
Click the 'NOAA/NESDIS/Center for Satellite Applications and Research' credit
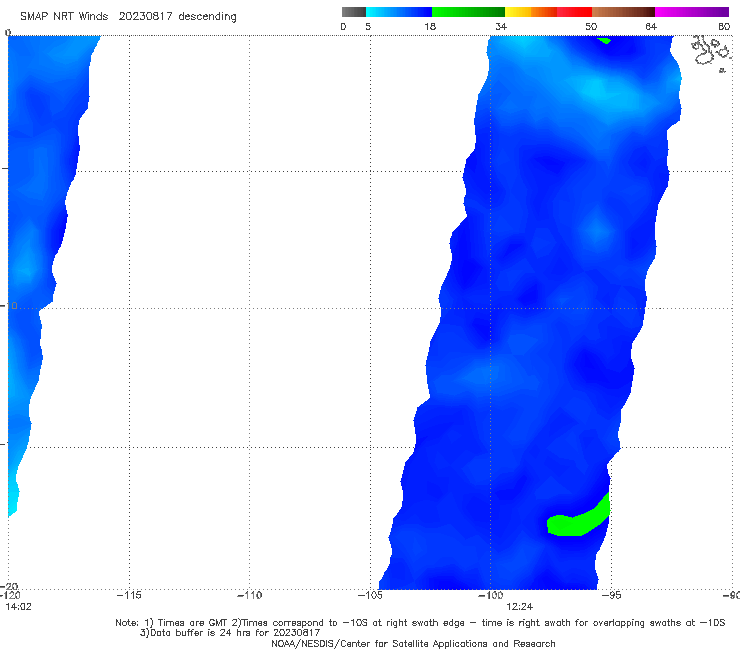[413, 644]
